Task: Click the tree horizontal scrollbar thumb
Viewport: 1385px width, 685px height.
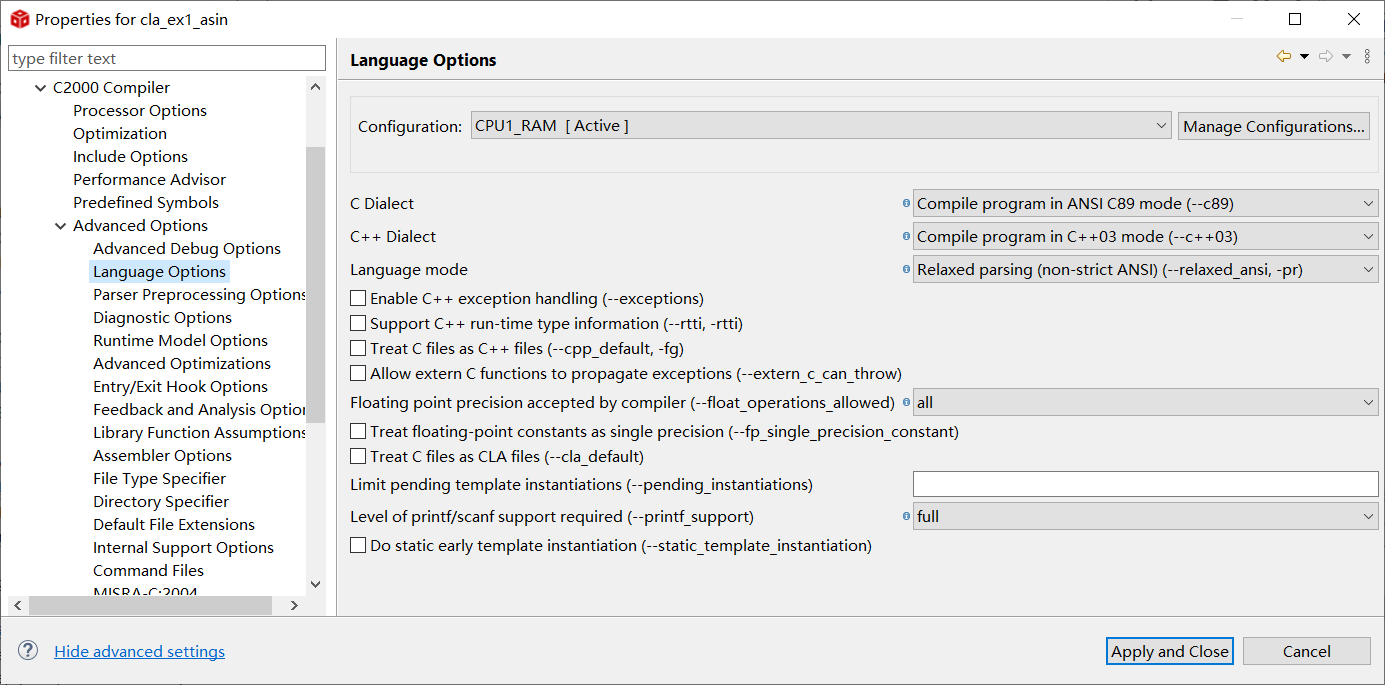Action: [x=150, y=605]
